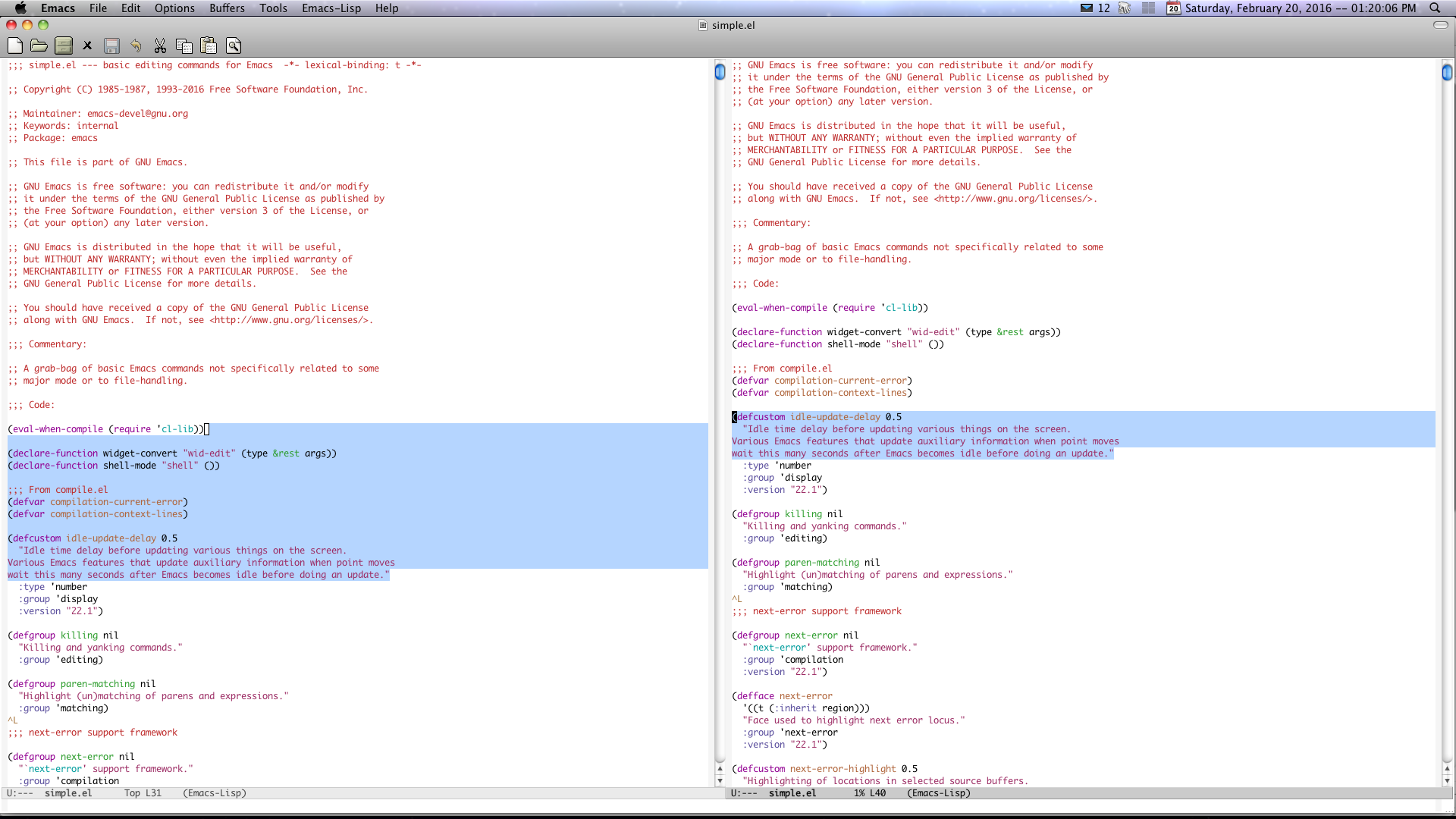
Task: Click 'compilation-context-lines' defvar in the right pane
Action: click(x=840, y=393)
